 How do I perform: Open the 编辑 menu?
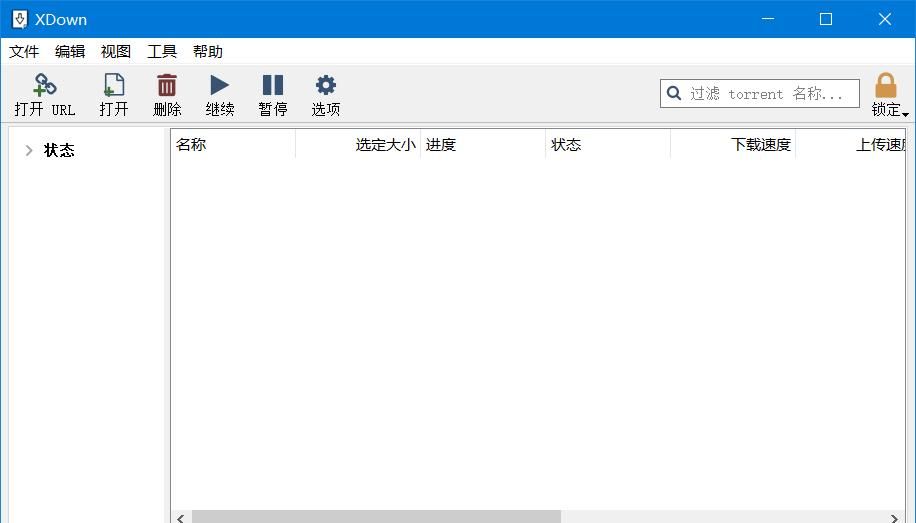(70, 51)
